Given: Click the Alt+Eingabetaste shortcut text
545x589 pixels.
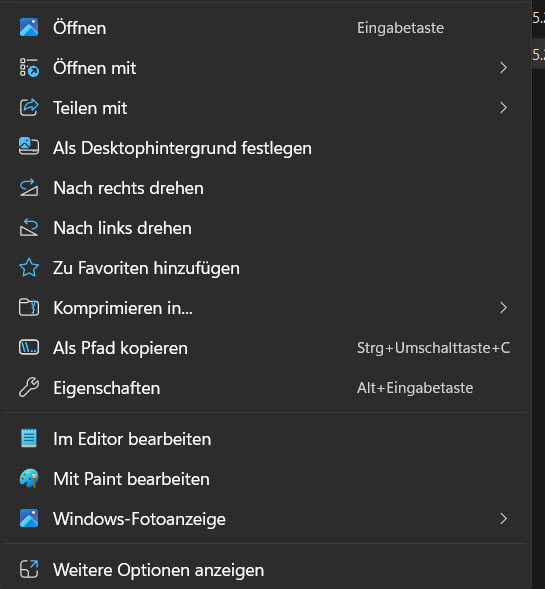Looking at the screenshot, I should [415, 388].
